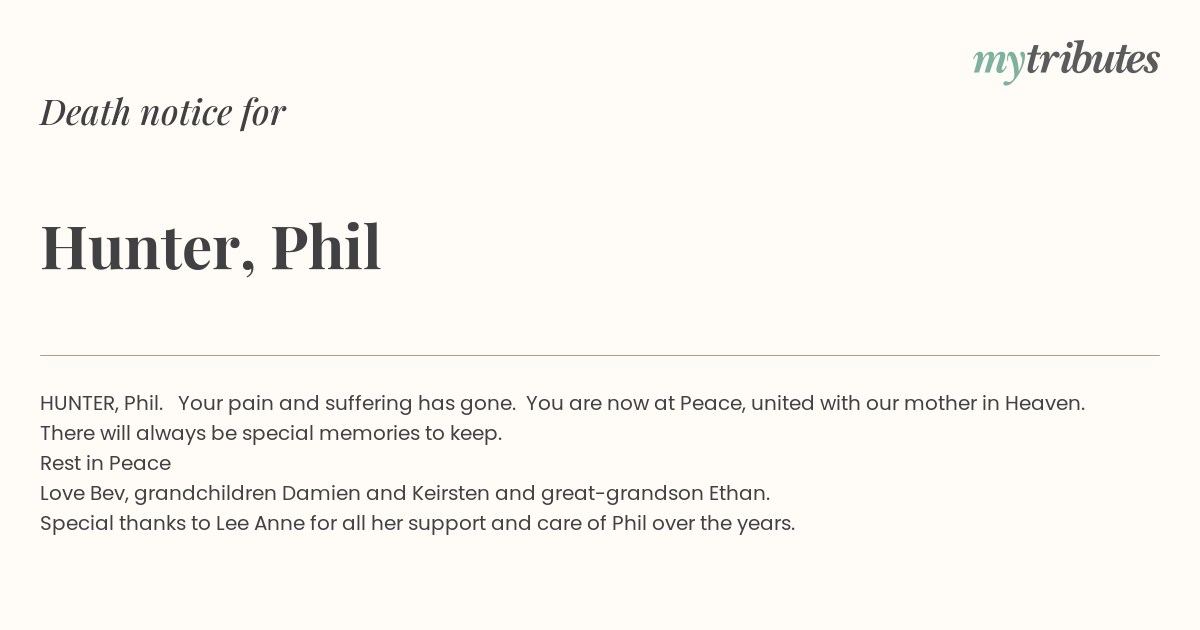
Task: Click the "Hunter, Phil" title
Action: coord(211,247)
